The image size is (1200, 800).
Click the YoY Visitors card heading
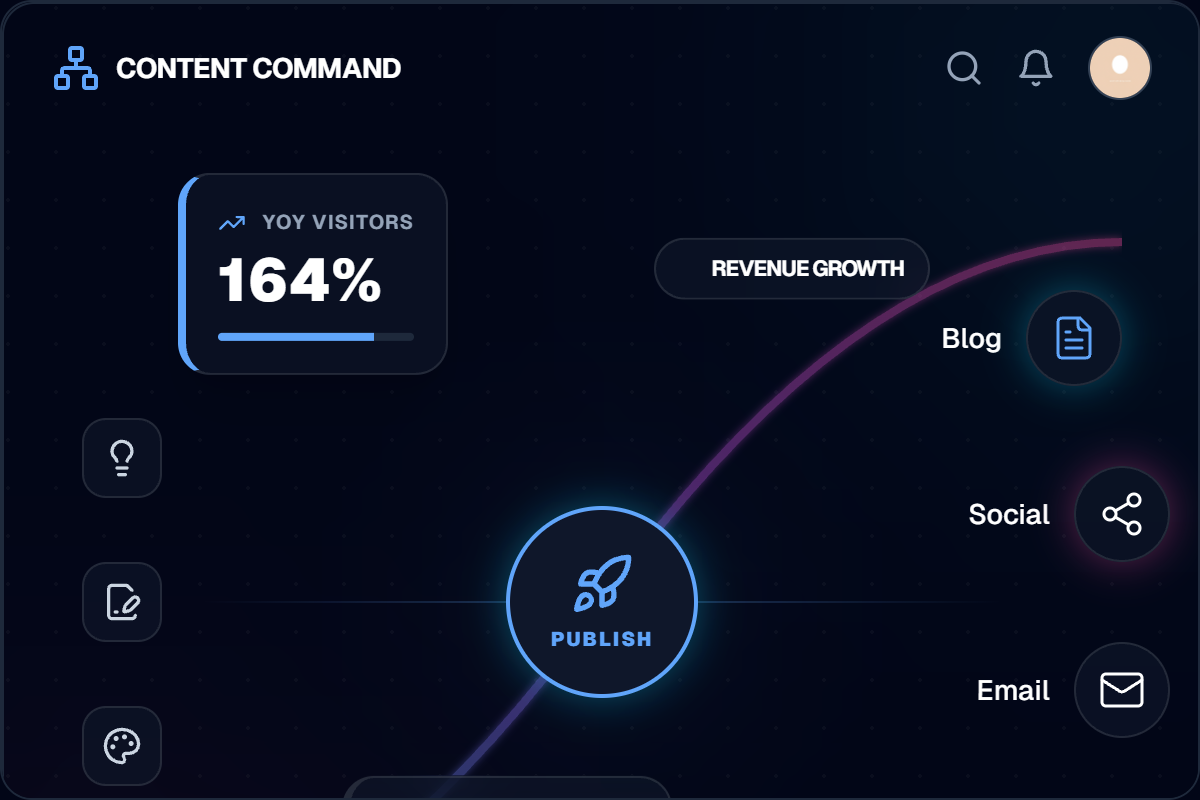337,222
